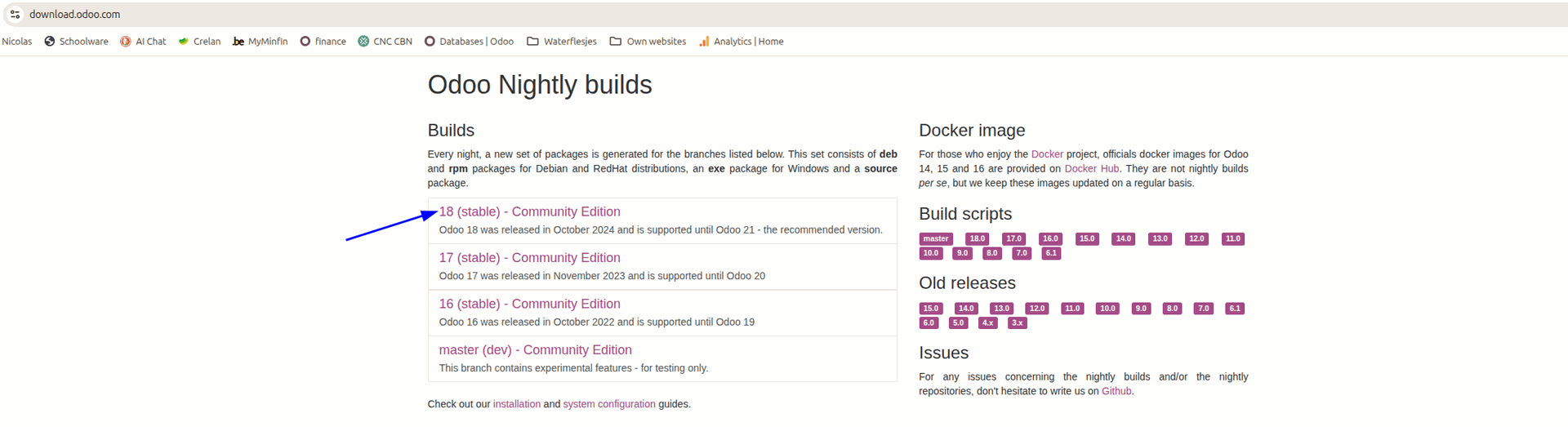Click the 7.0 badge under Build scripts
This screenshot has width=1568, height=427.
1022,253
